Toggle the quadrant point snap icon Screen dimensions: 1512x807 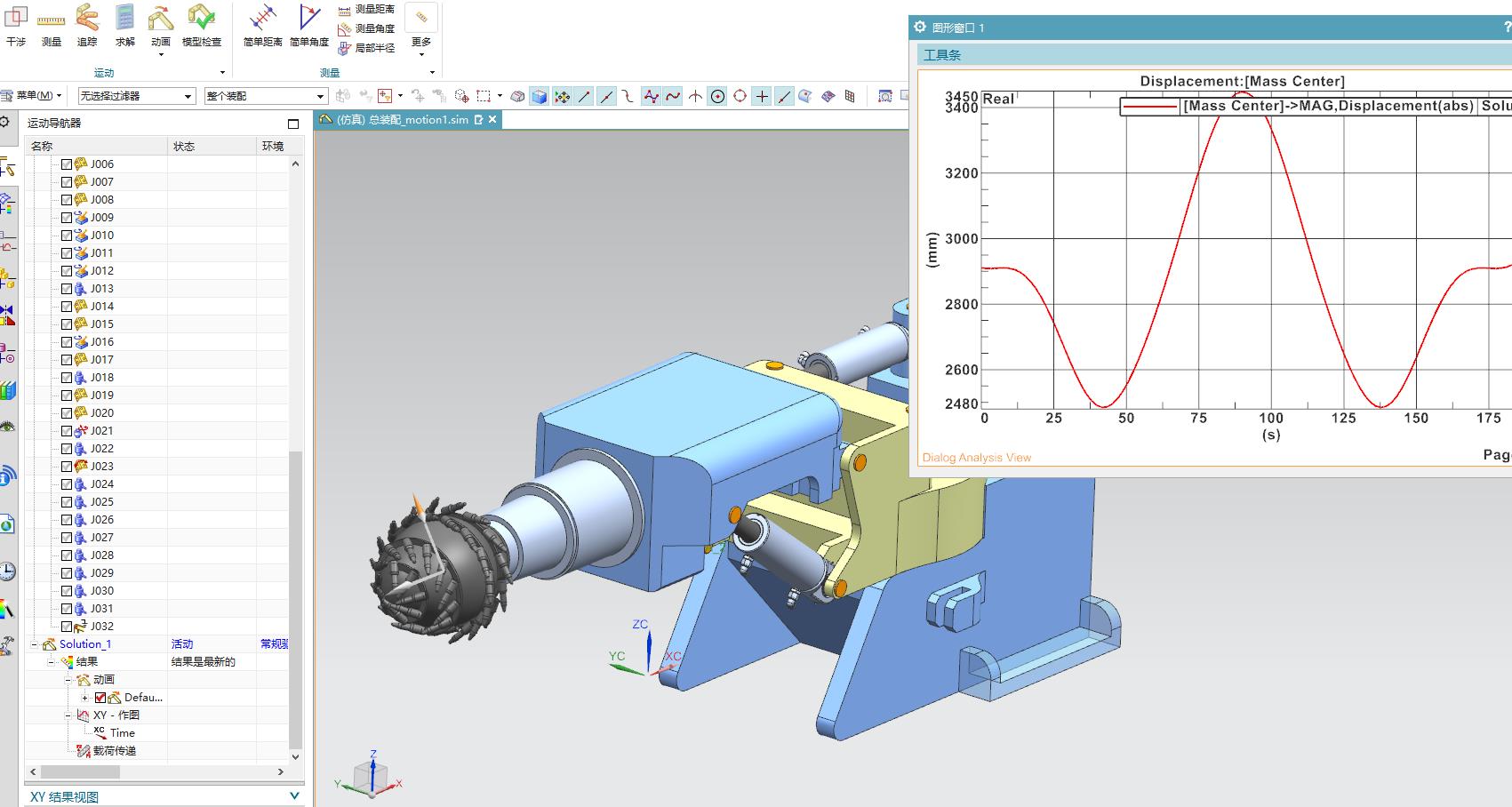(740, 96)
